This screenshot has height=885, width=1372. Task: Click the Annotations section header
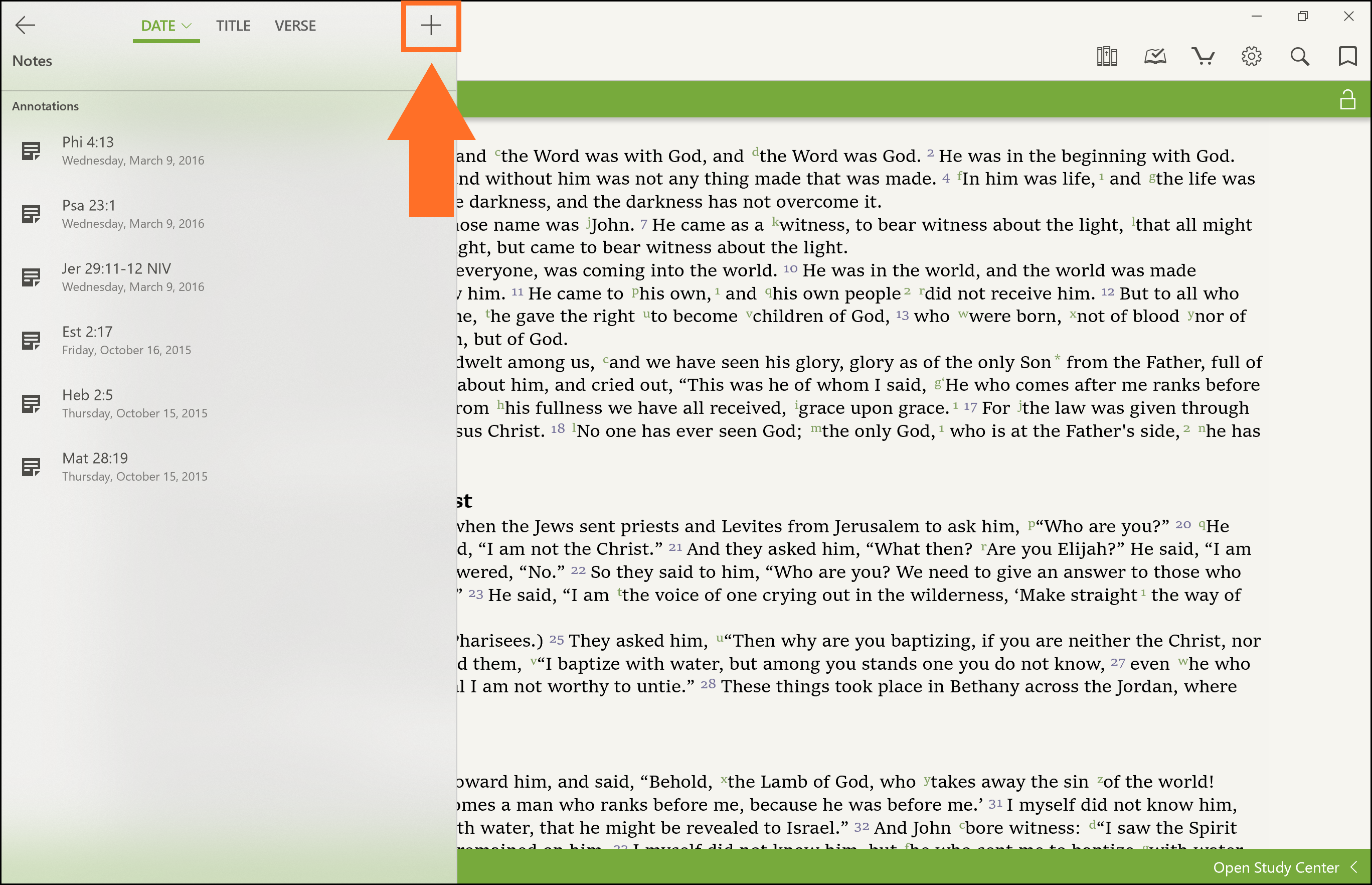click(45, 106)
